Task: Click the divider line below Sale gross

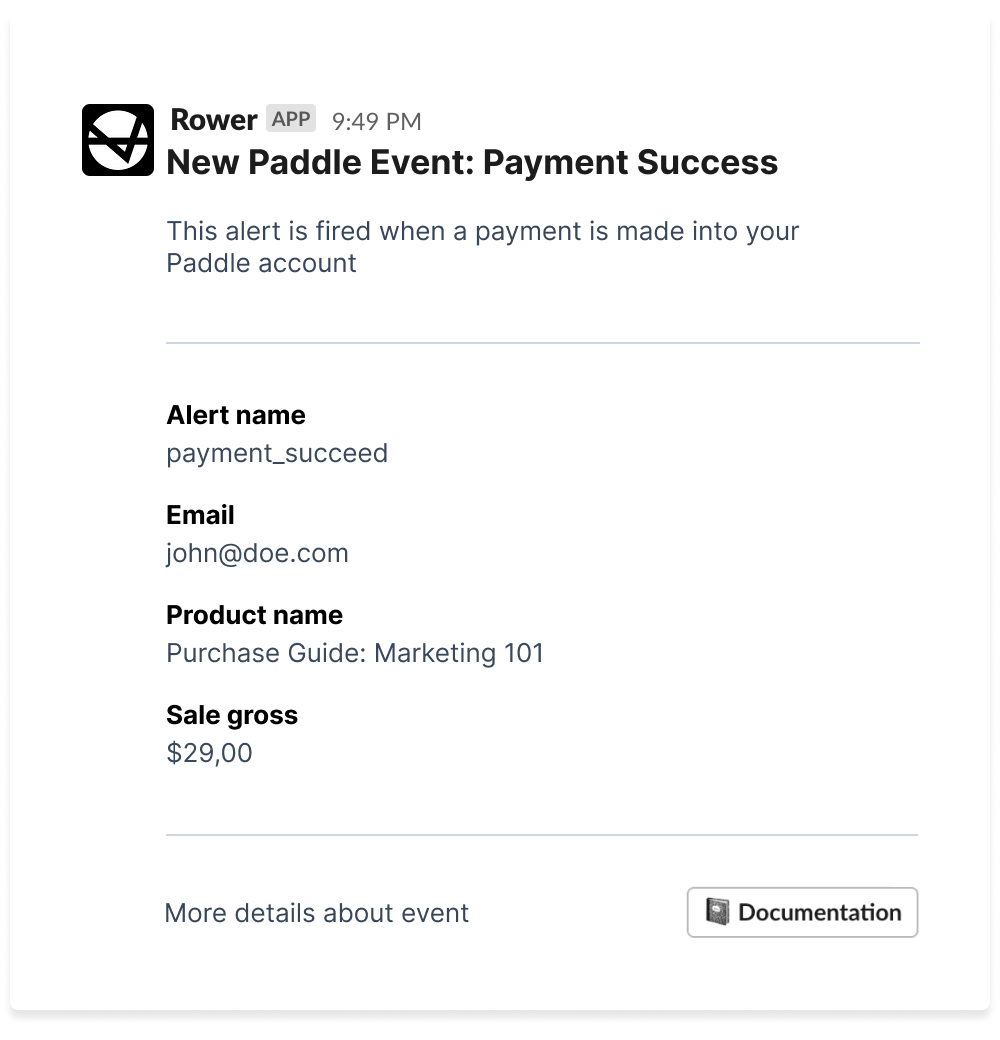Action: pos(542,835)
